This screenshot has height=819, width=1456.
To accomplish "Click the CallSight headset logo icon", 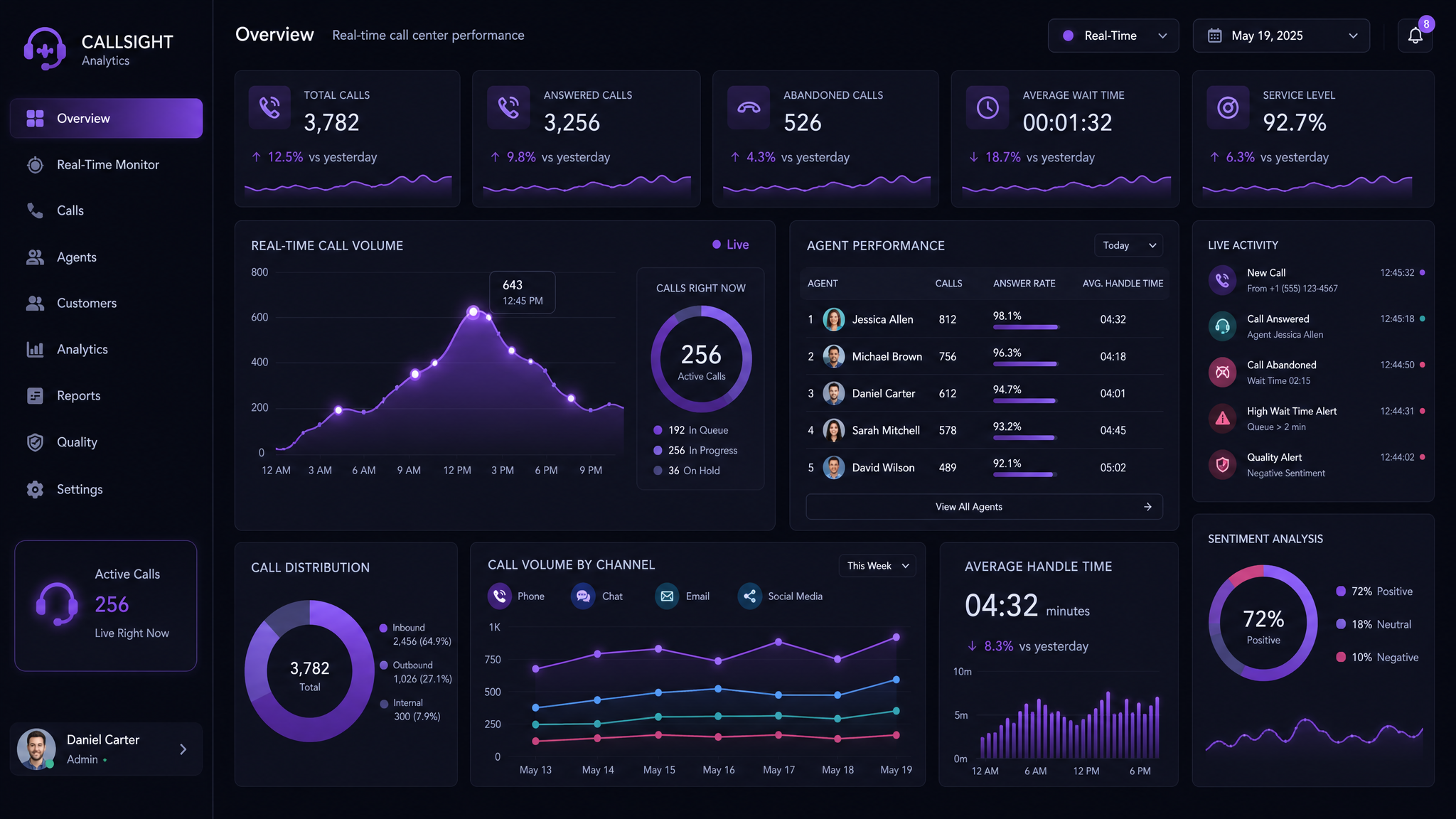I will [45, 48].
